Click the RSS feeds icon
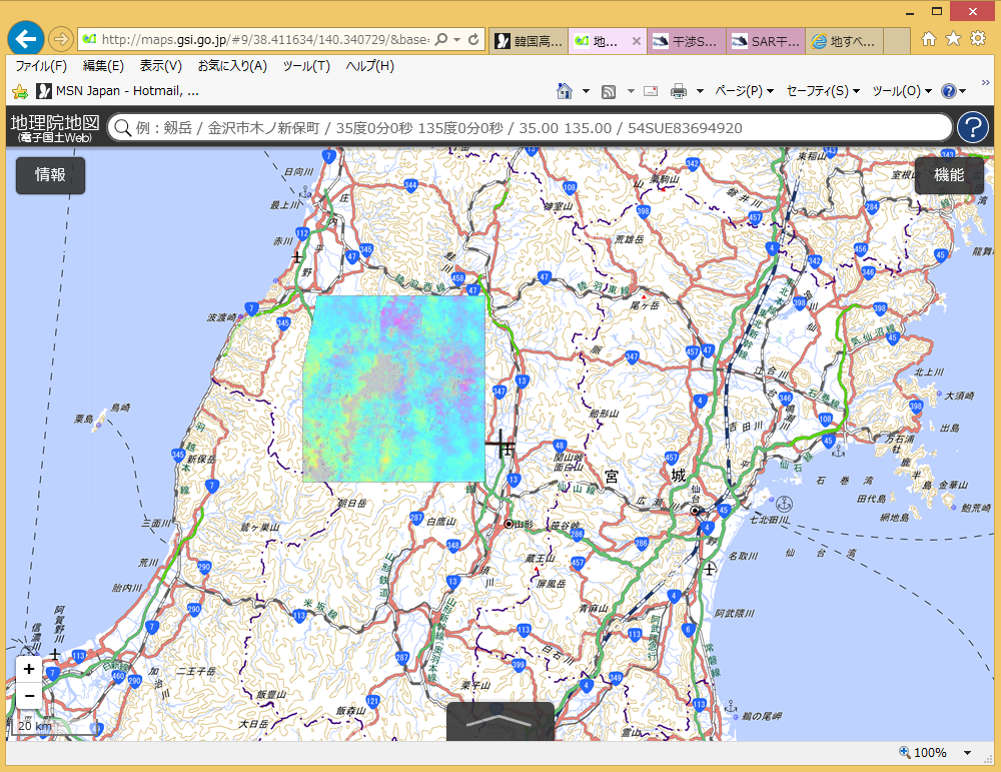1001x772 pixels. point(608,91)
